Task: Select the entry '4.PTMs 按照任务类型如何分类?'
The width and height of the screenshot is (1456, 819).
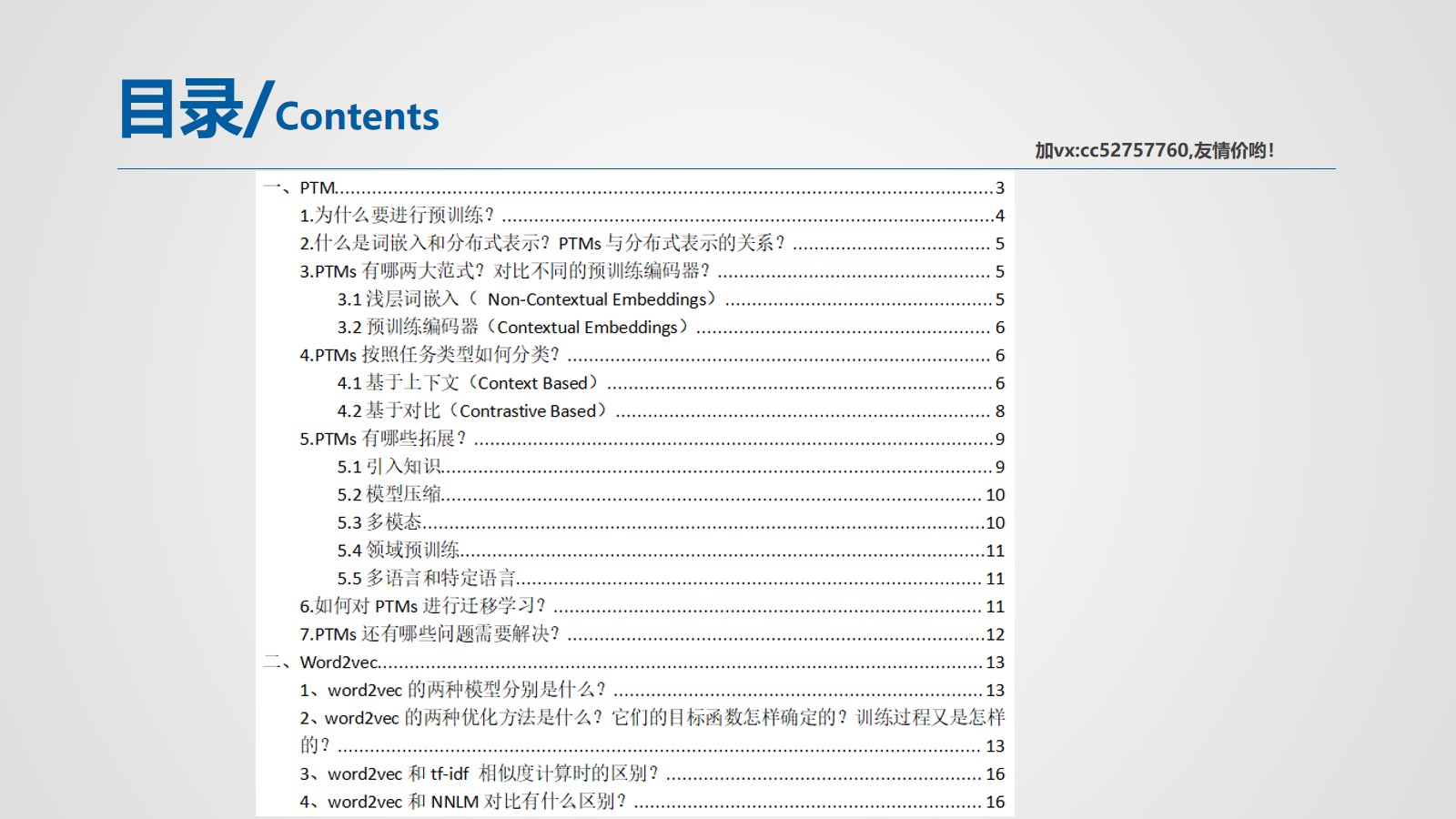Action: (652, 355)
